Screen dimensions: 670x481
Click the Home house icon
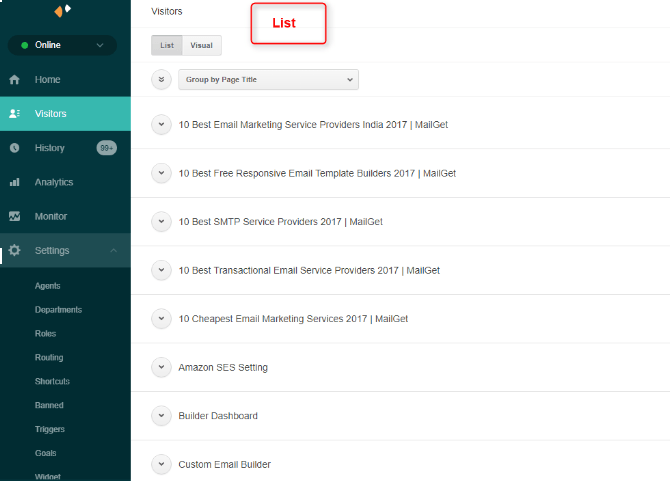pyautogui.click(x=15, y=79)
